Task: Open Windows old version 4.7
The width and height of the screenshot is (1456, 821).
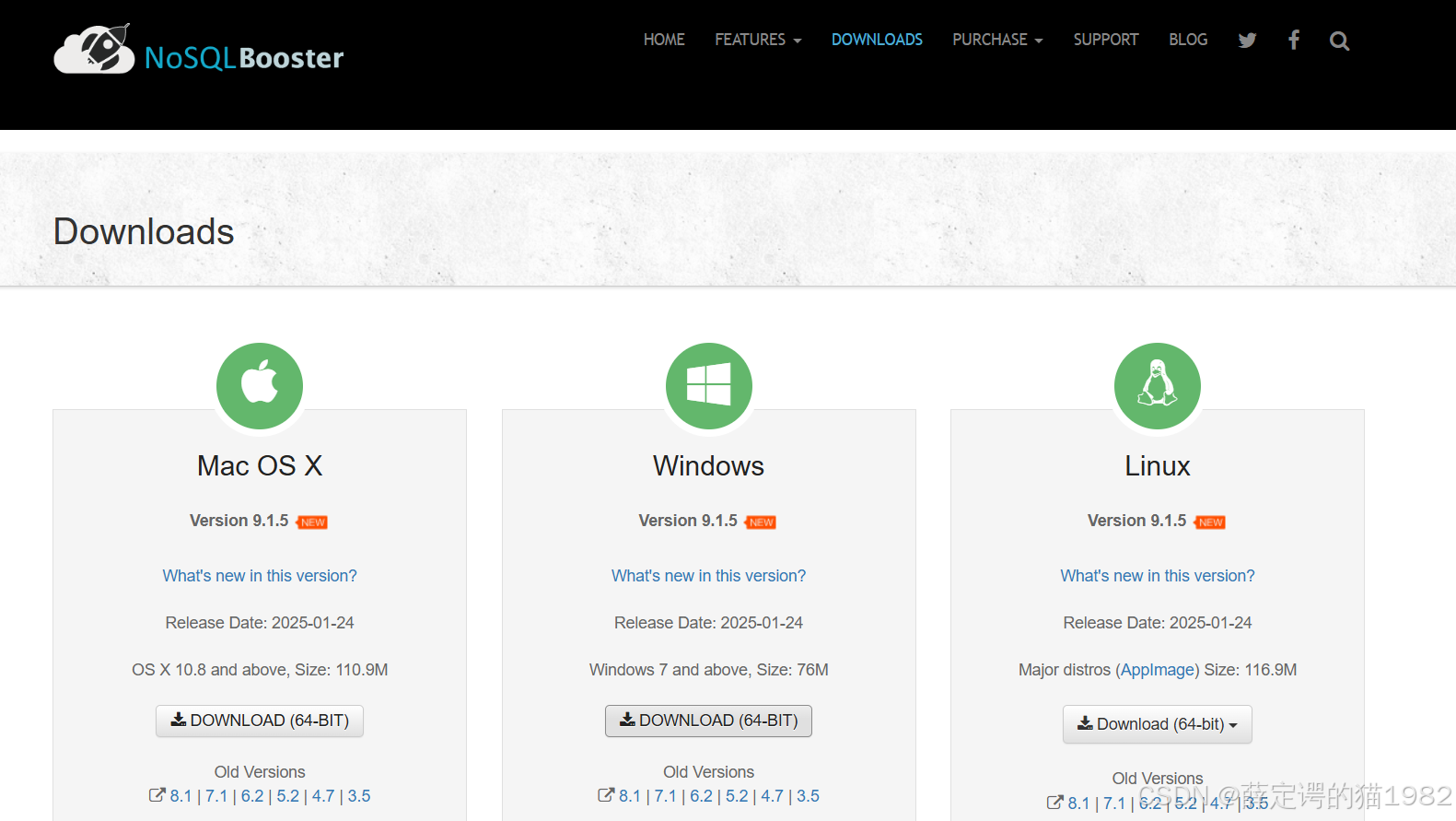Action: (x=773, y=796)
